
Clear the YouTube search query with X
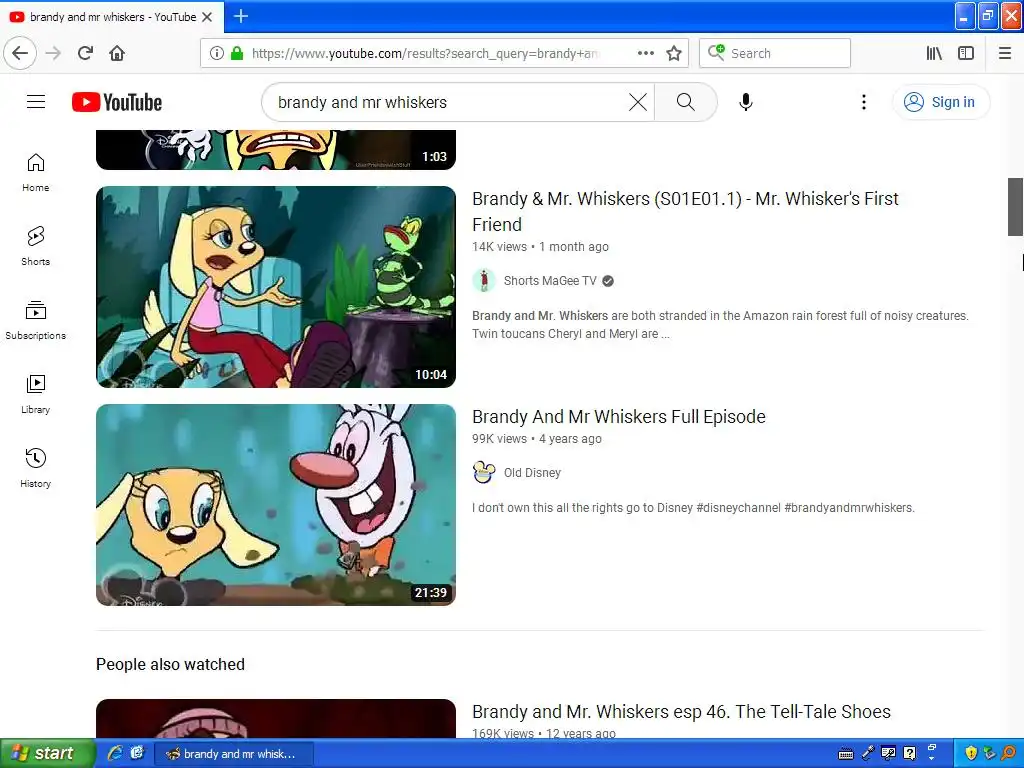pos(637,102)
